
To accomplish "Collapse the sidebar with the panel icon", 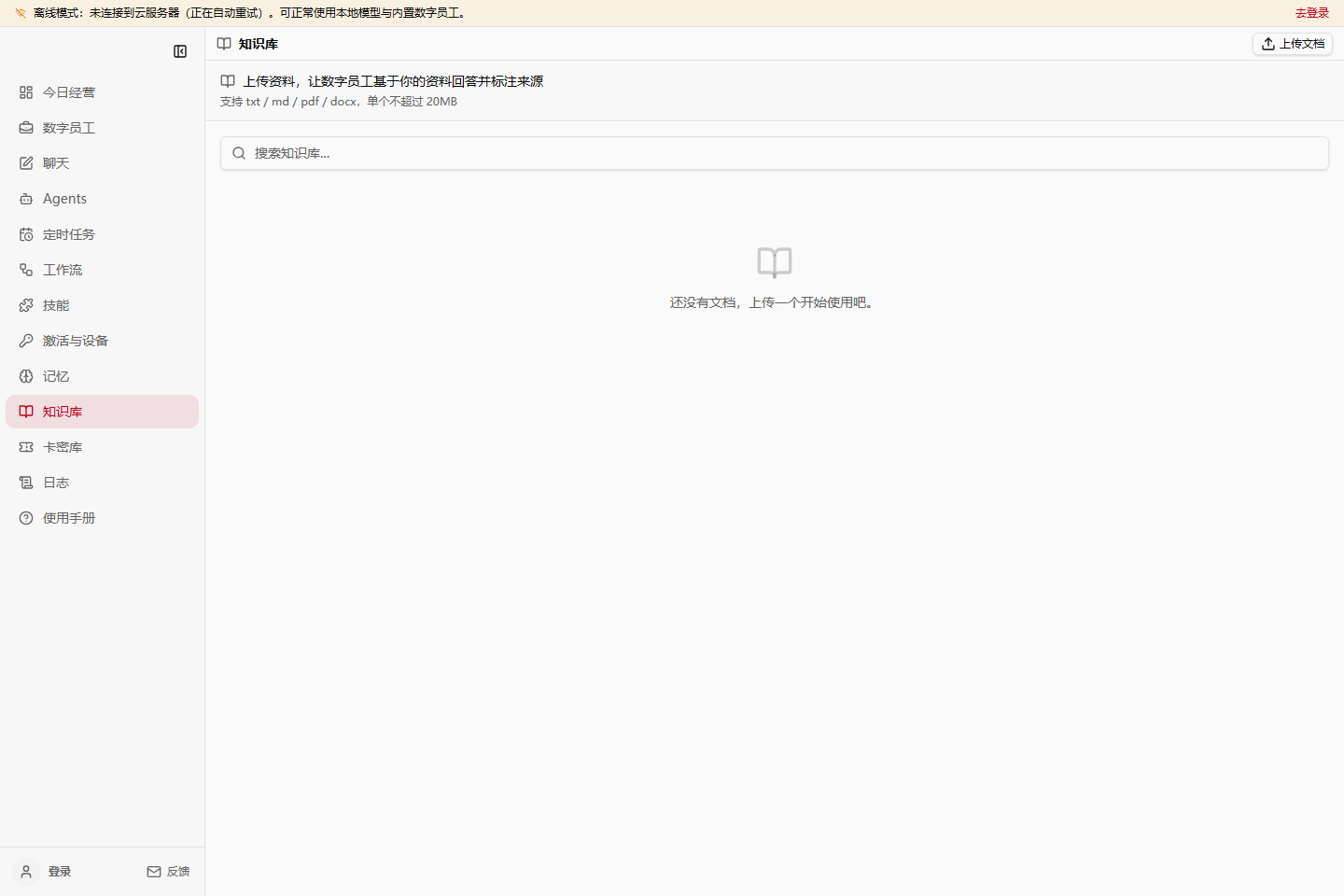I will tap(180, 51).
